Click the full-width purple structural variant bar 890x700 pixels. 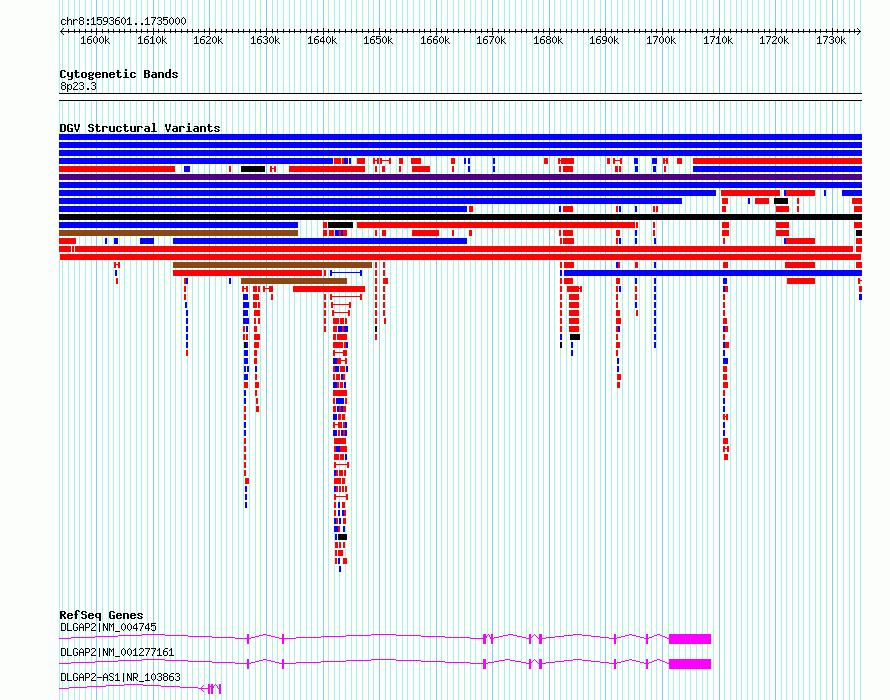coord(460,177)
